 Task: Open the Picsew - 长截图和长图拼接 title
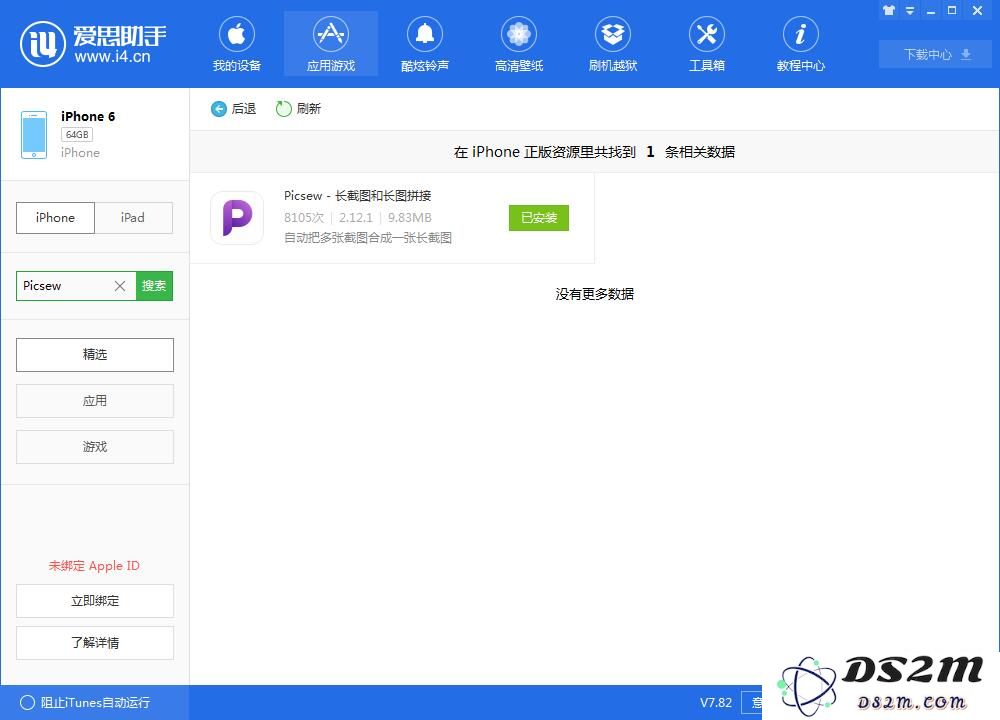pos(358,196)
